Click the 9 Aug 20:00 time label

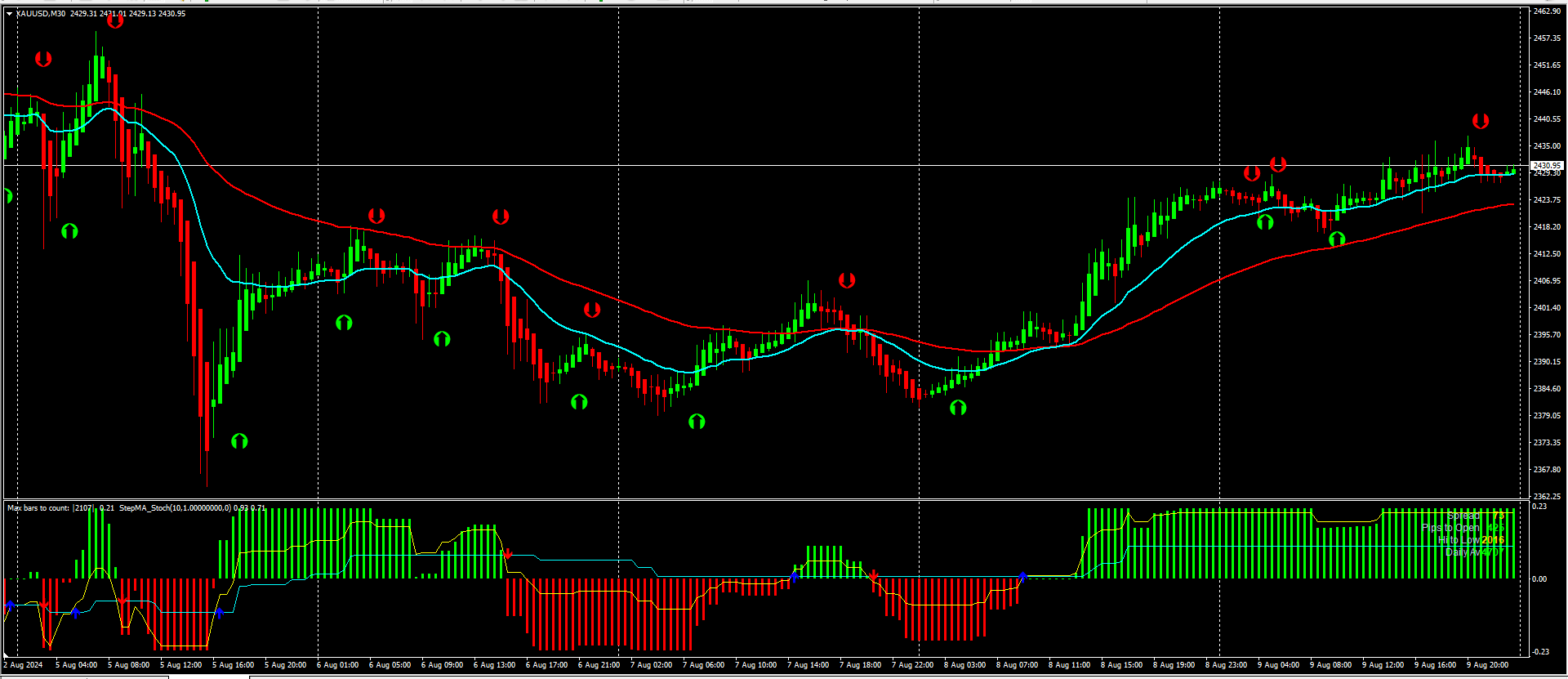1487,665
